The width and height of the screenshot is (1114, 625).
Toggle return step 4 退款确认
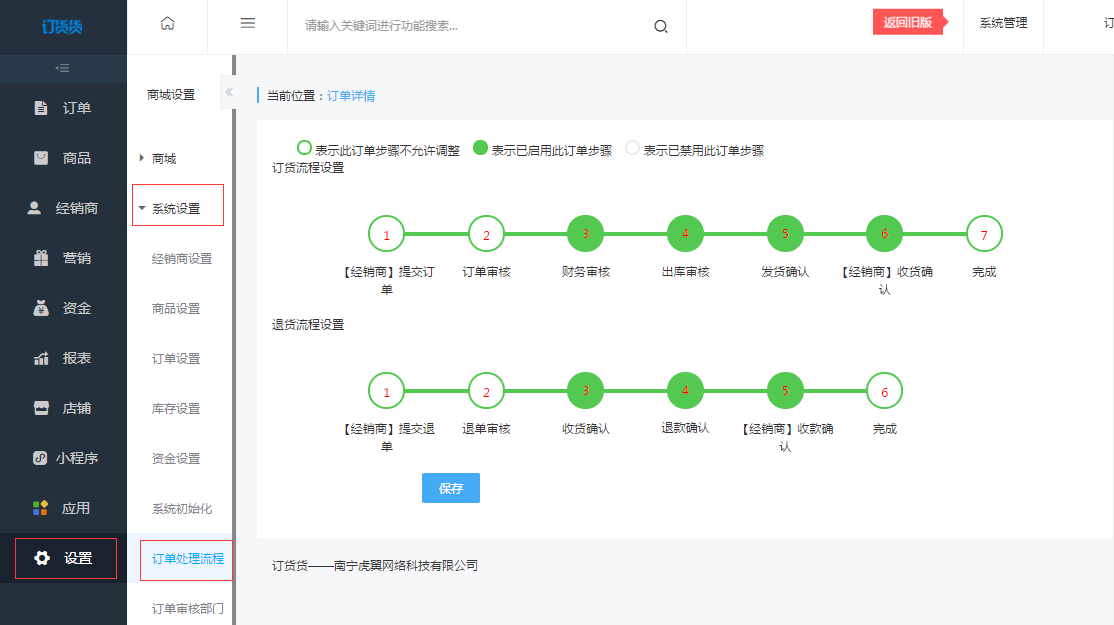click(685, 391)
